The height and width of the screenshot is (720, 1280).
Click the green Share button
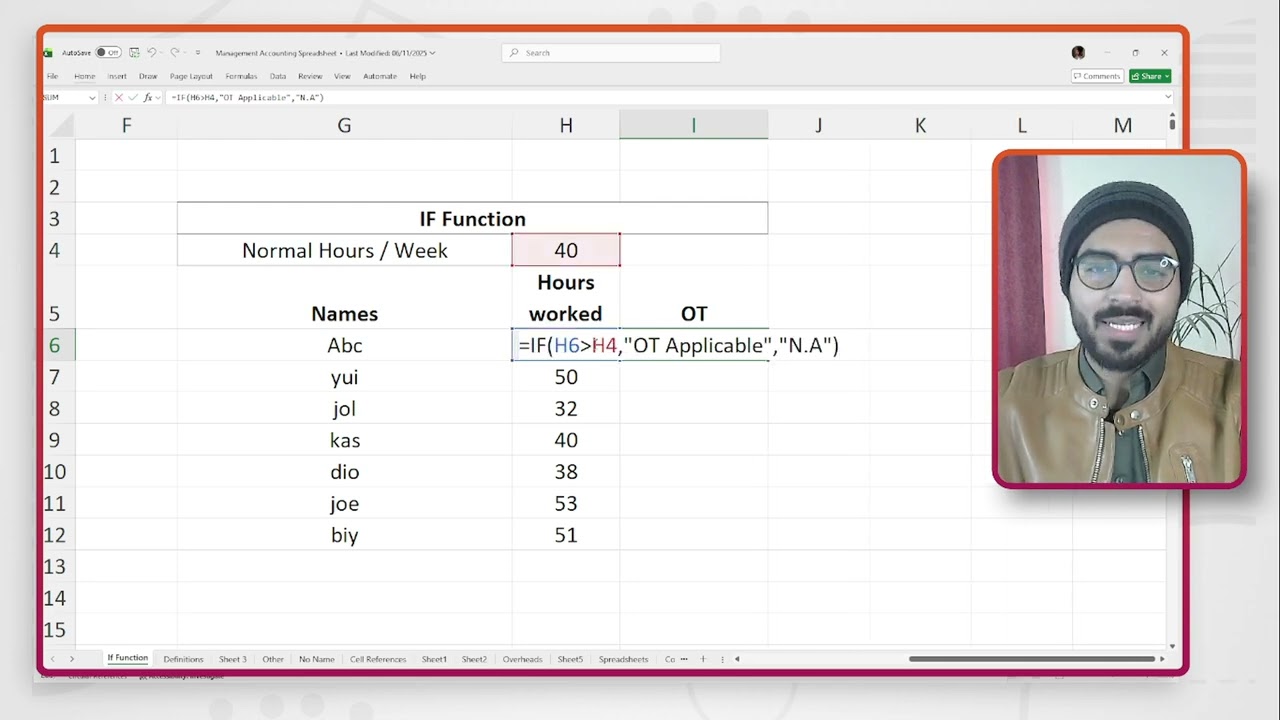(x=1150, y=76)
